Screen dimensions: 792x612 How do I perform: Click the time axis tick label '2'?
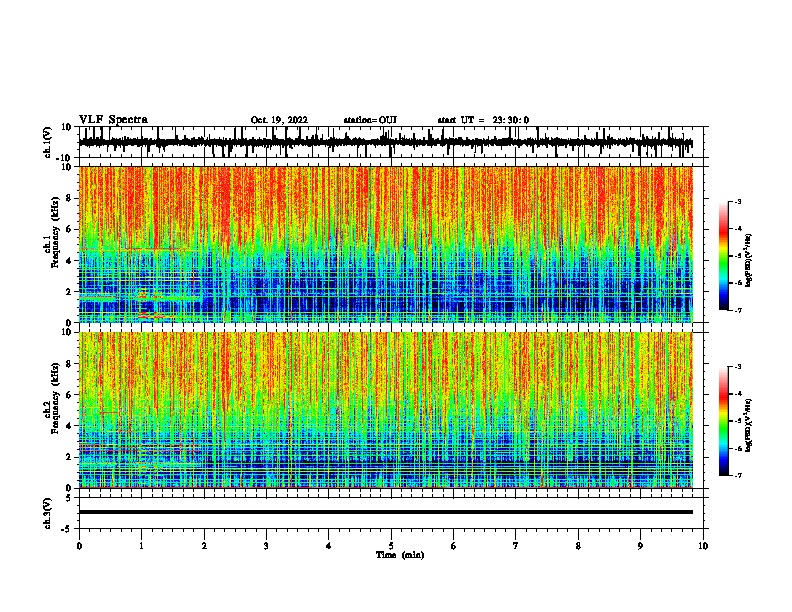pyautogui.click(x=204, y=546)
